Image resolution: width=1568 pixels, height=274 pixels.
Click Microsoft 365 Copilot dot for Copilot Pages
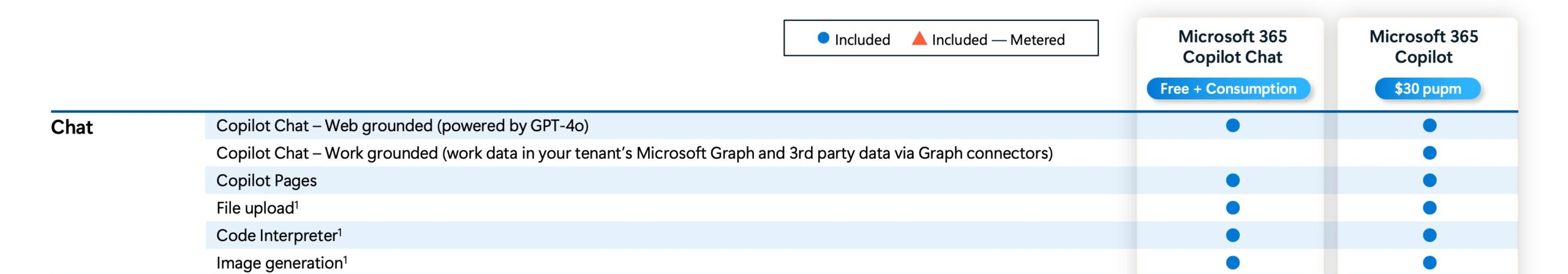point(1430,180)
